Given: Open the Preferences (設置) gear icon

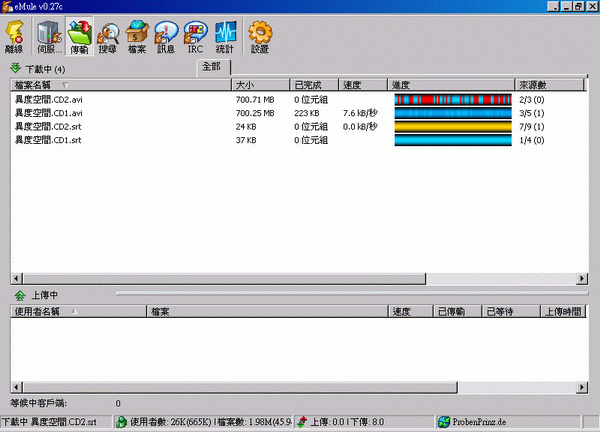Looking at the screenshot, I should coord(260,36).
